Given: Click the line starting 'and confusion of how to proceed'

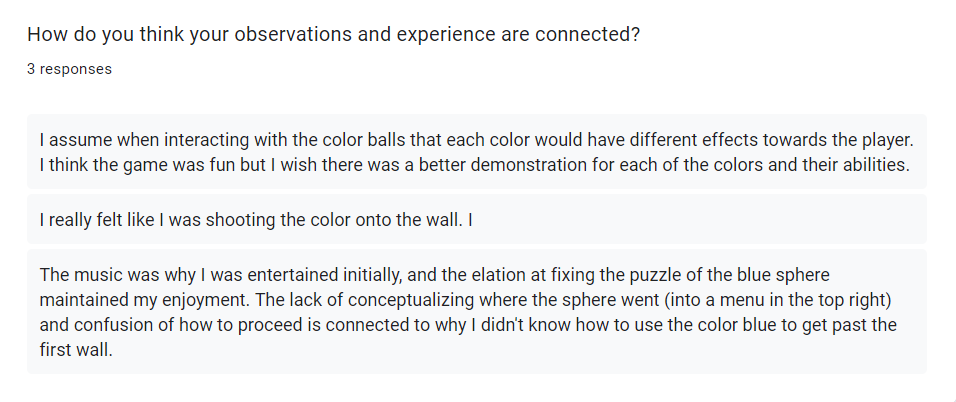Looking at the screenshot, I should (x=468, y=325).
